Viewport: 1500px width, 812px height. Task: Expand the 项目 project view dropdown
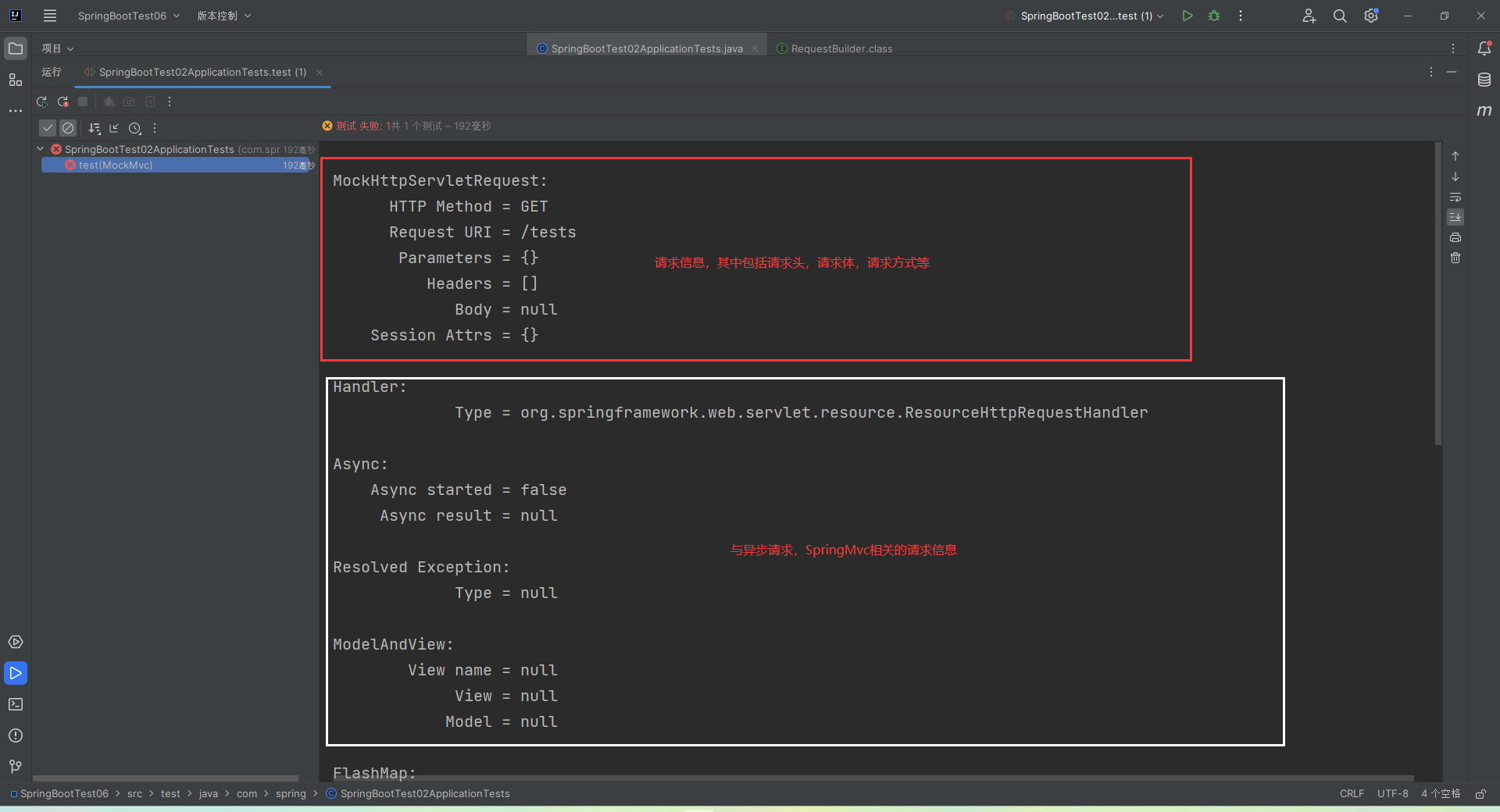pyautogui.click(x=58, y=48)
